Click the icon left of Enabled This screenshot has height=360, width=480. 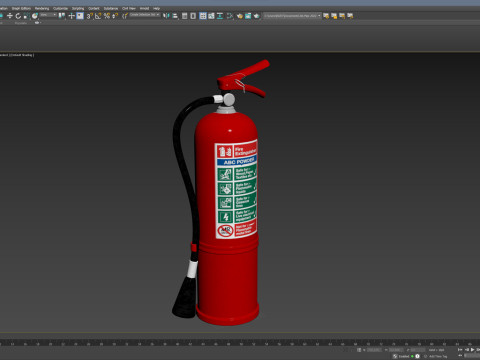(395, 356)
